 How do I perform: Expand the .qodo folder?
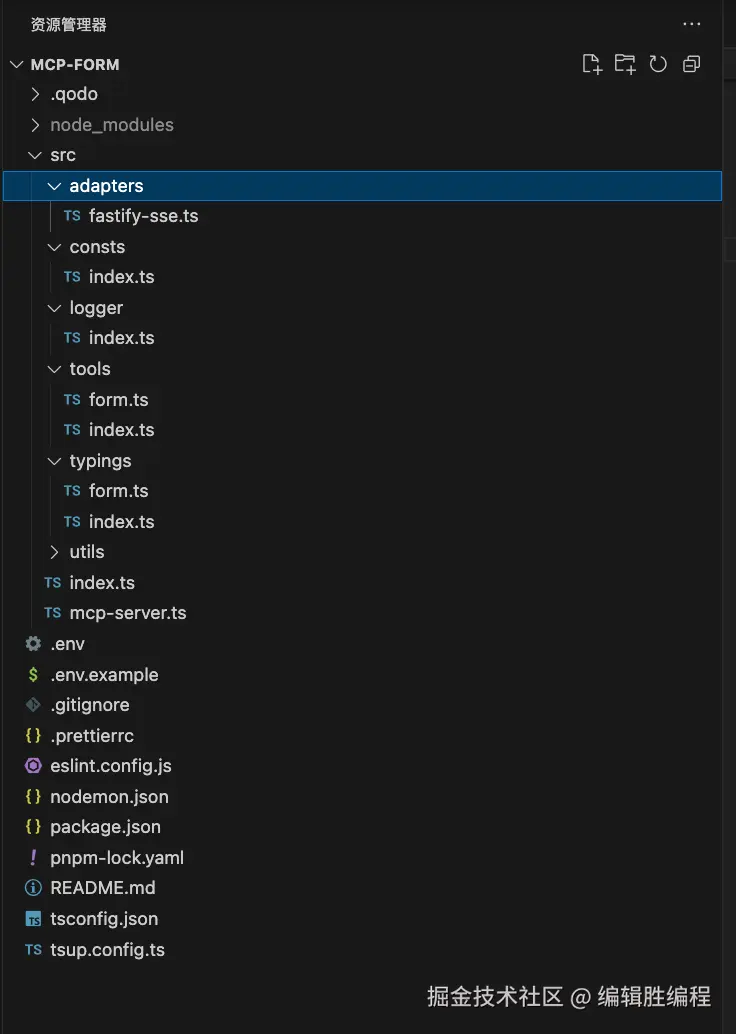pyautogui.click(x=36, y=94)
